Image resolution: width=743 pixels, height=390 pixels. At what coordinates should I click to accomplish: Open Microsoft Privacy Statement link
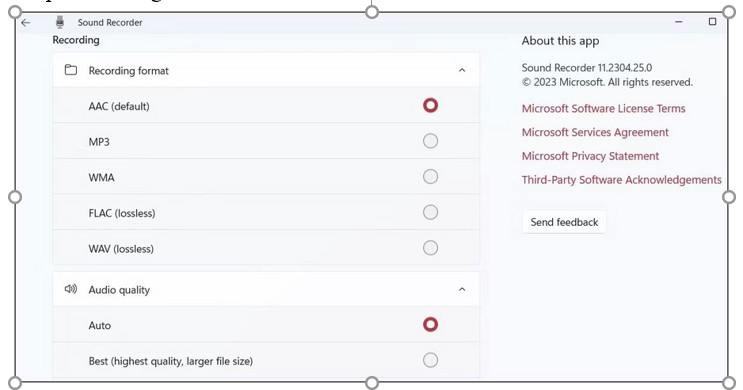590,156
